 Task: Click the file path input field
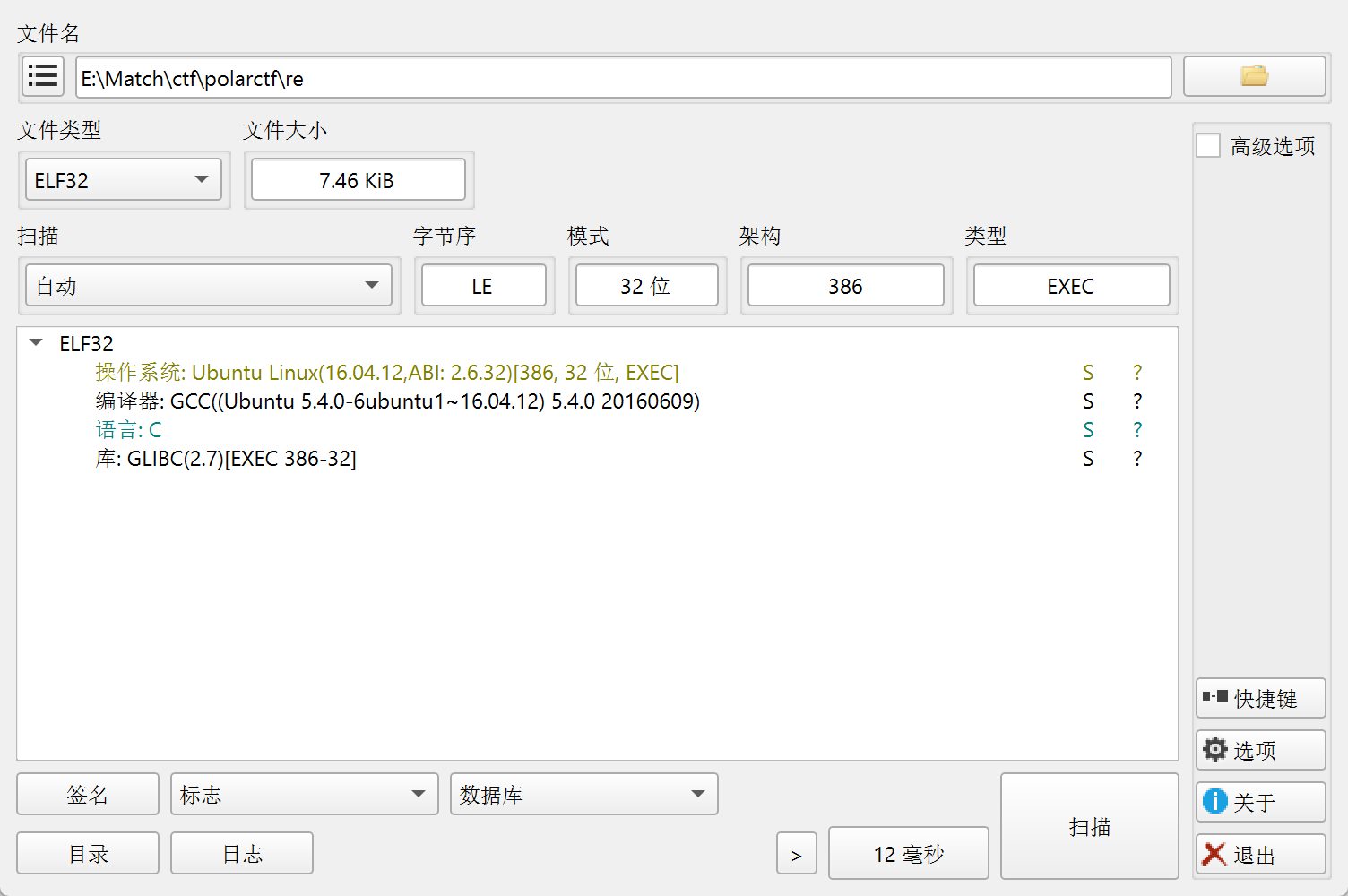click(x=624, y=77)
